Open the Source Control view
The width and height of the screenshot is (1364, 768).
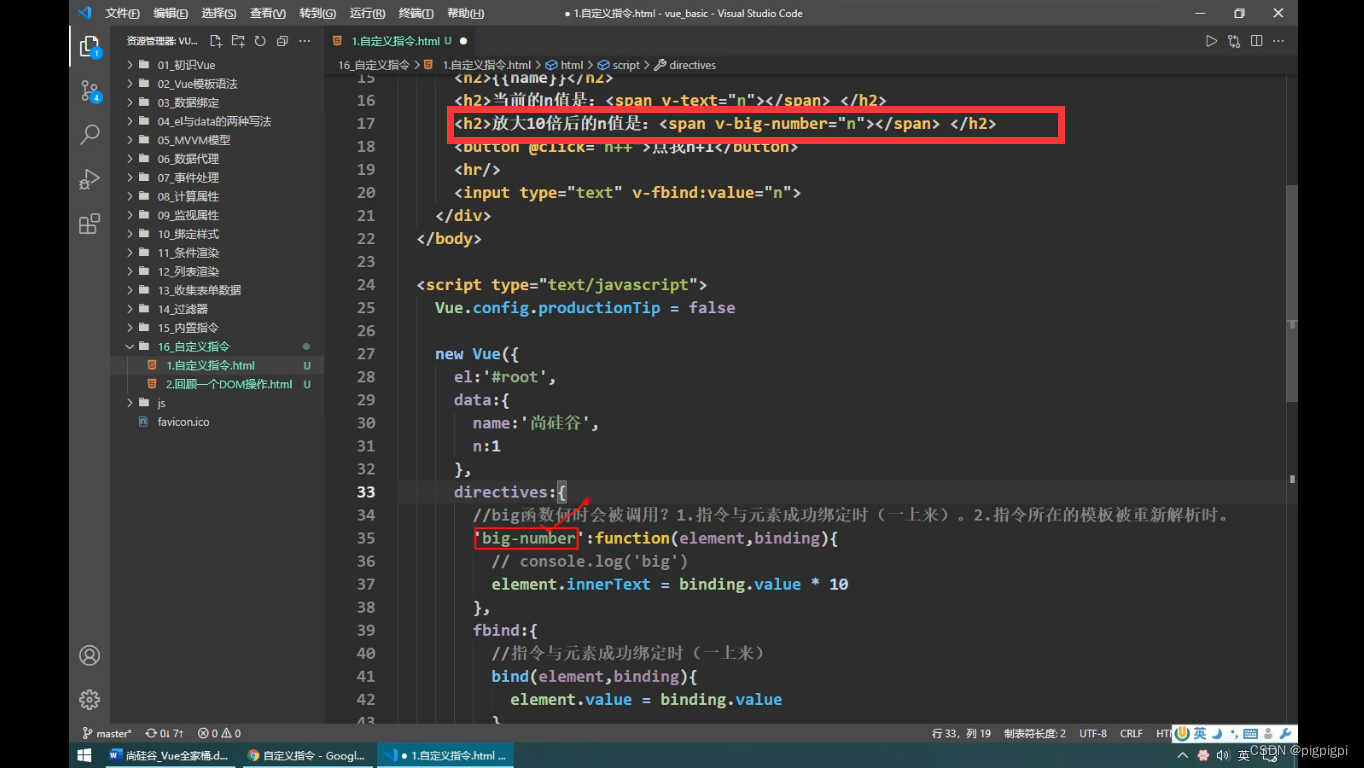coord(89,91)
